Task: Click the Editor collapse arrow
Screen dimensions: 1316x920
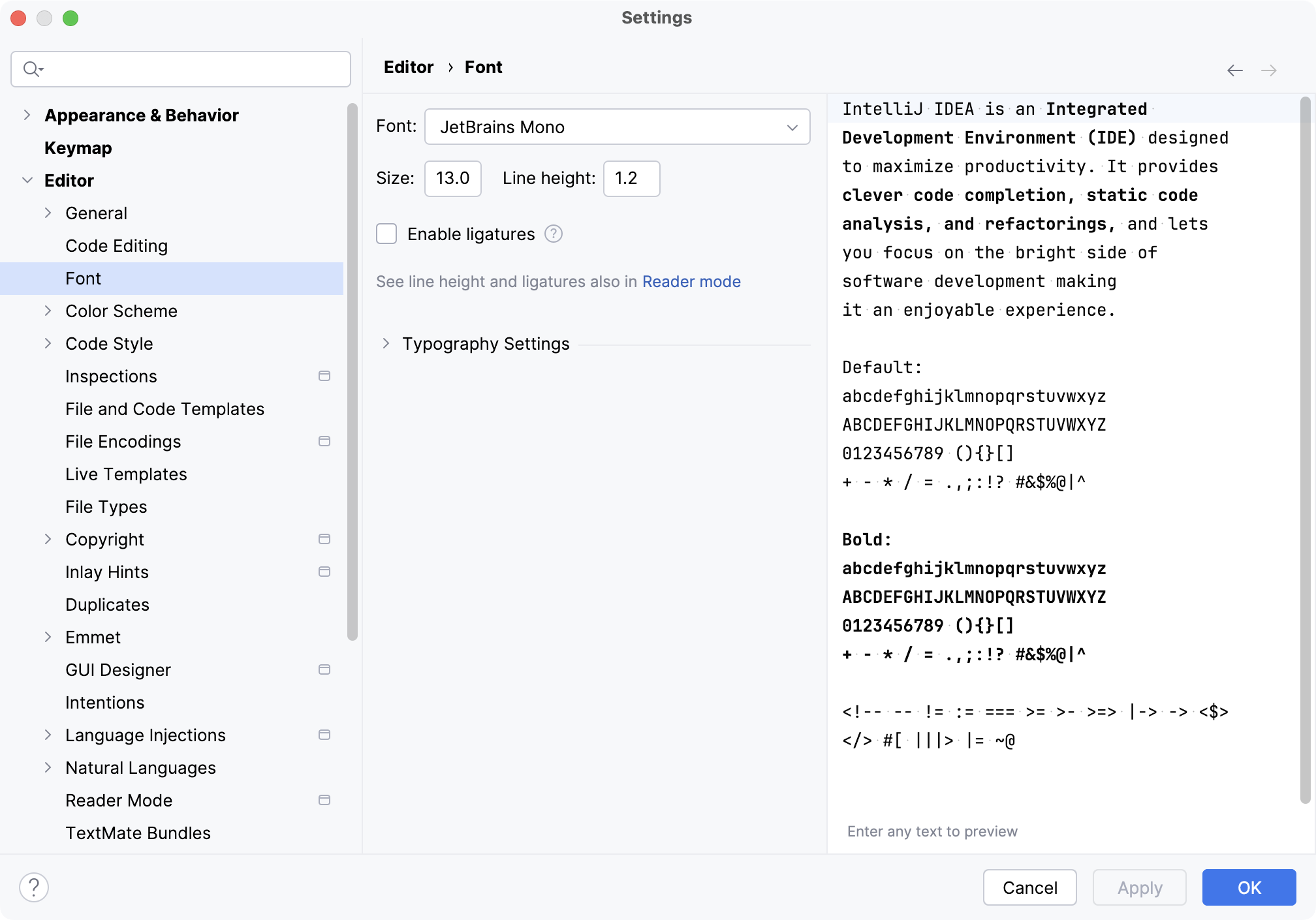Action: (x=26, y=181)
